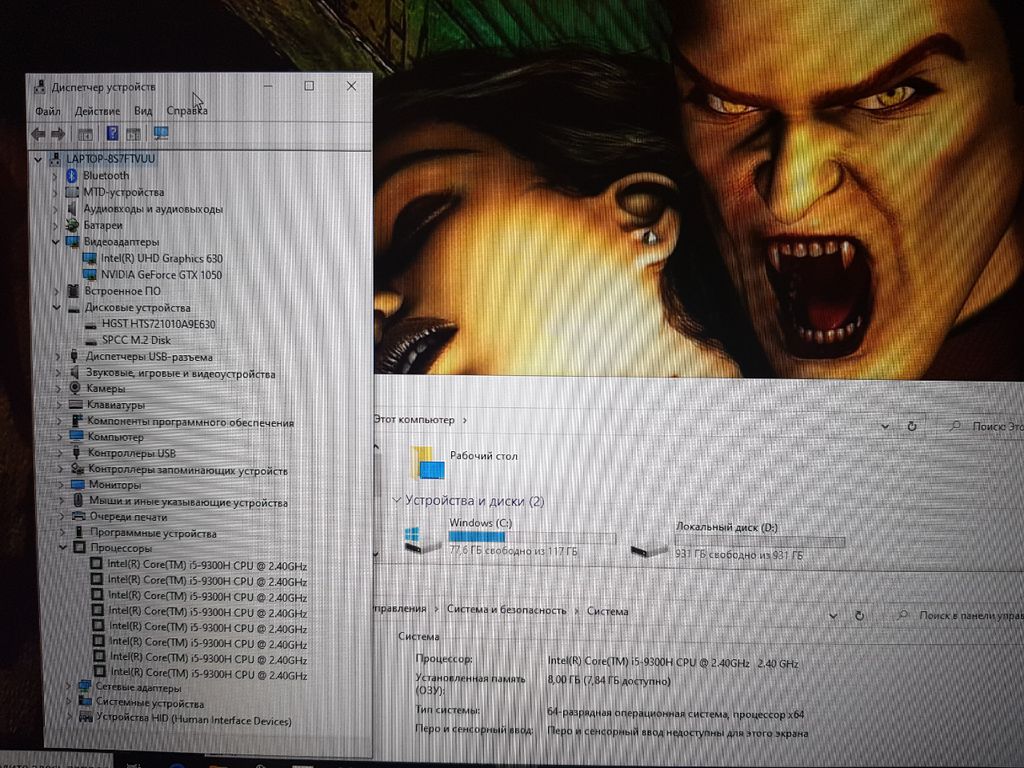
Task: Click the Мониторы icon in tree
Action: pos(78,485)
